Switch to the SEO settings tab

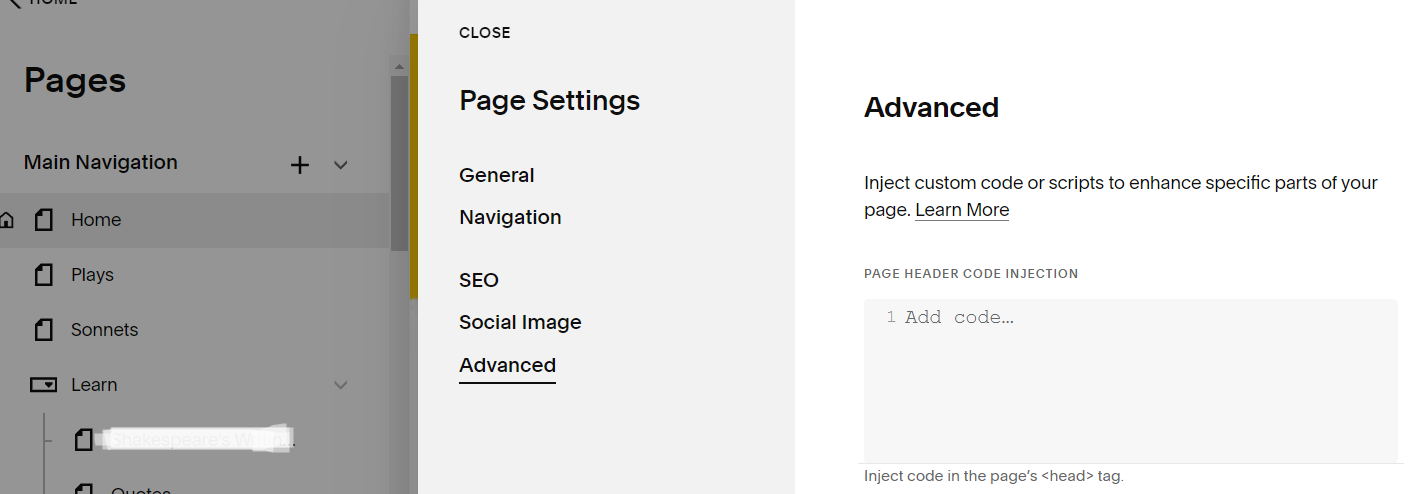click(x=479, y=280)
